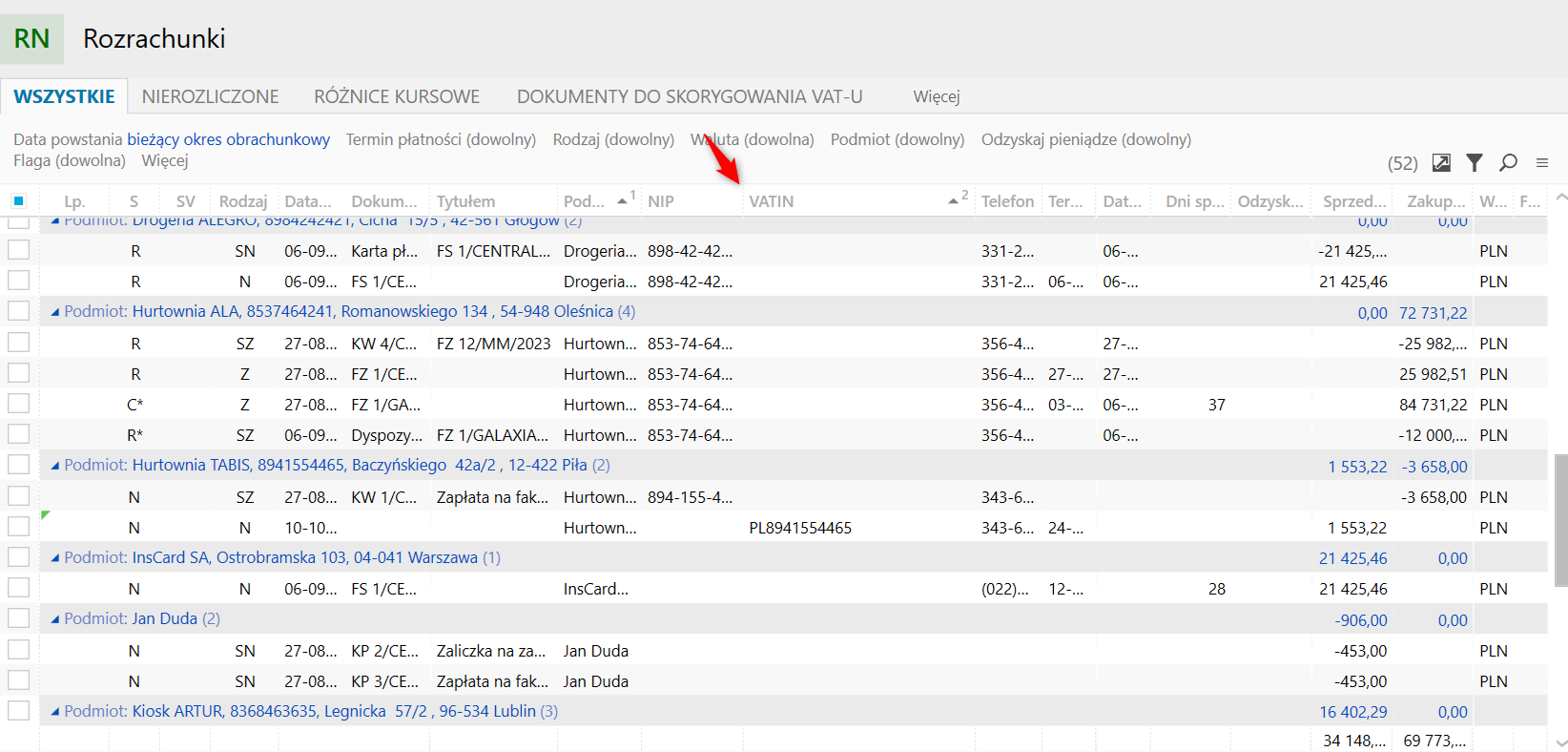Switch to the NIEROZLICZONE tab
This screenshot has height=752, width=1568.
pos(210,96)
